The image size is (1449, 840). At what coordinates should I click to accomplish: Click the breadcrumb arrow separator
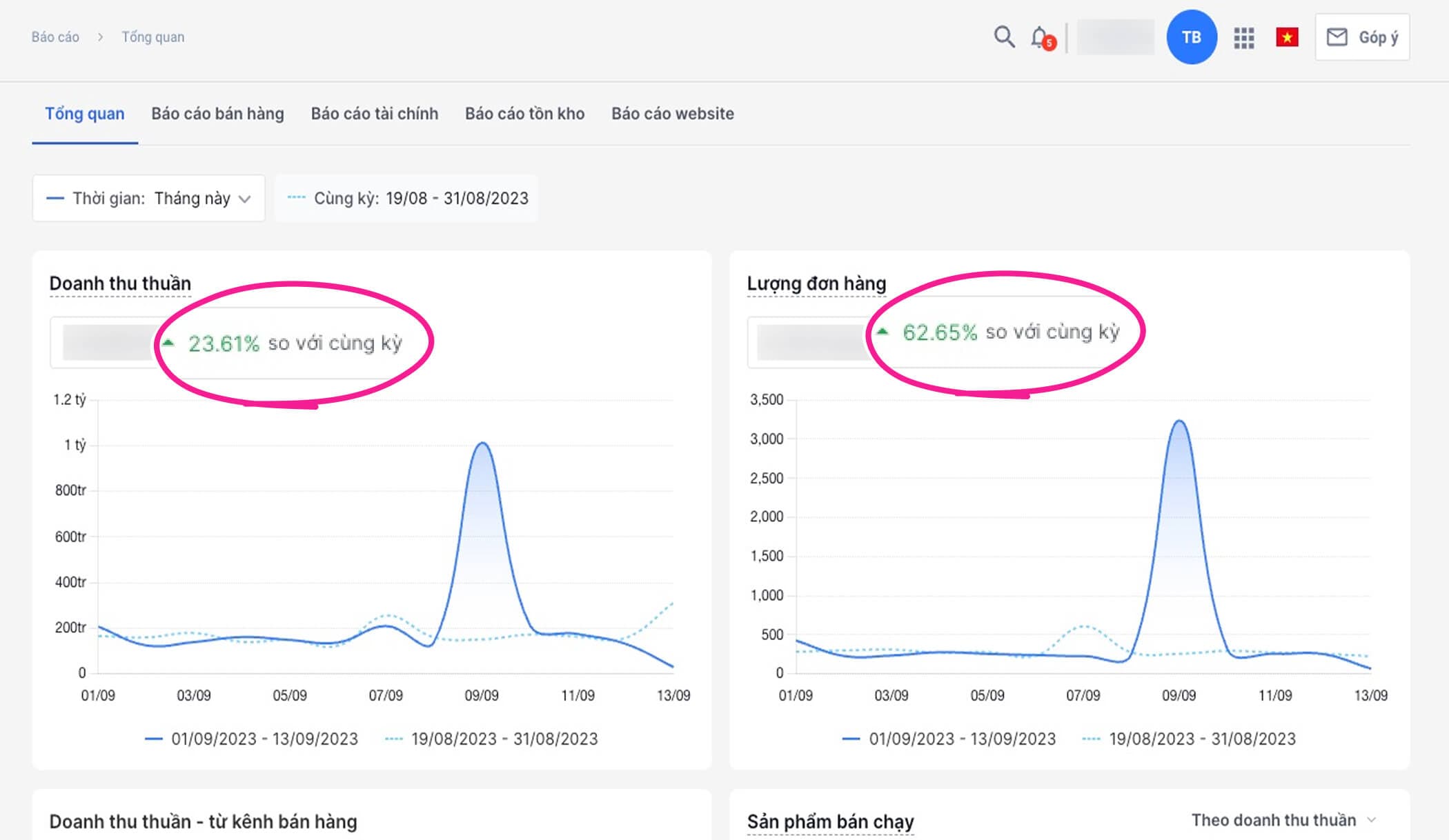pyautogui.click(x=101, y=37)
